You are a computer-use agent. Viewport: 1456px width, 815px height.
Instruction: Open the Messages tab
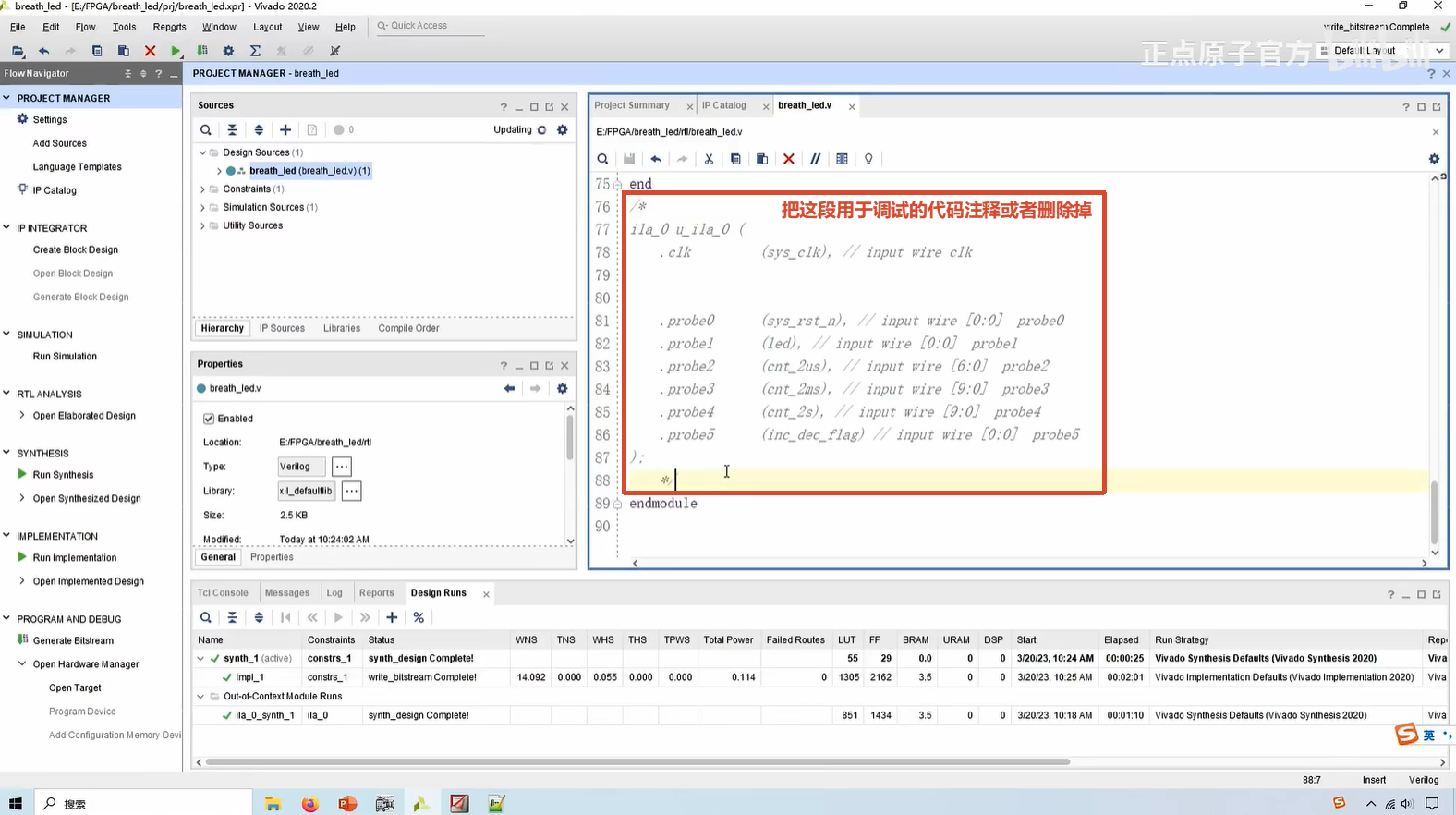pyautogui.click(x=287, y=593)
